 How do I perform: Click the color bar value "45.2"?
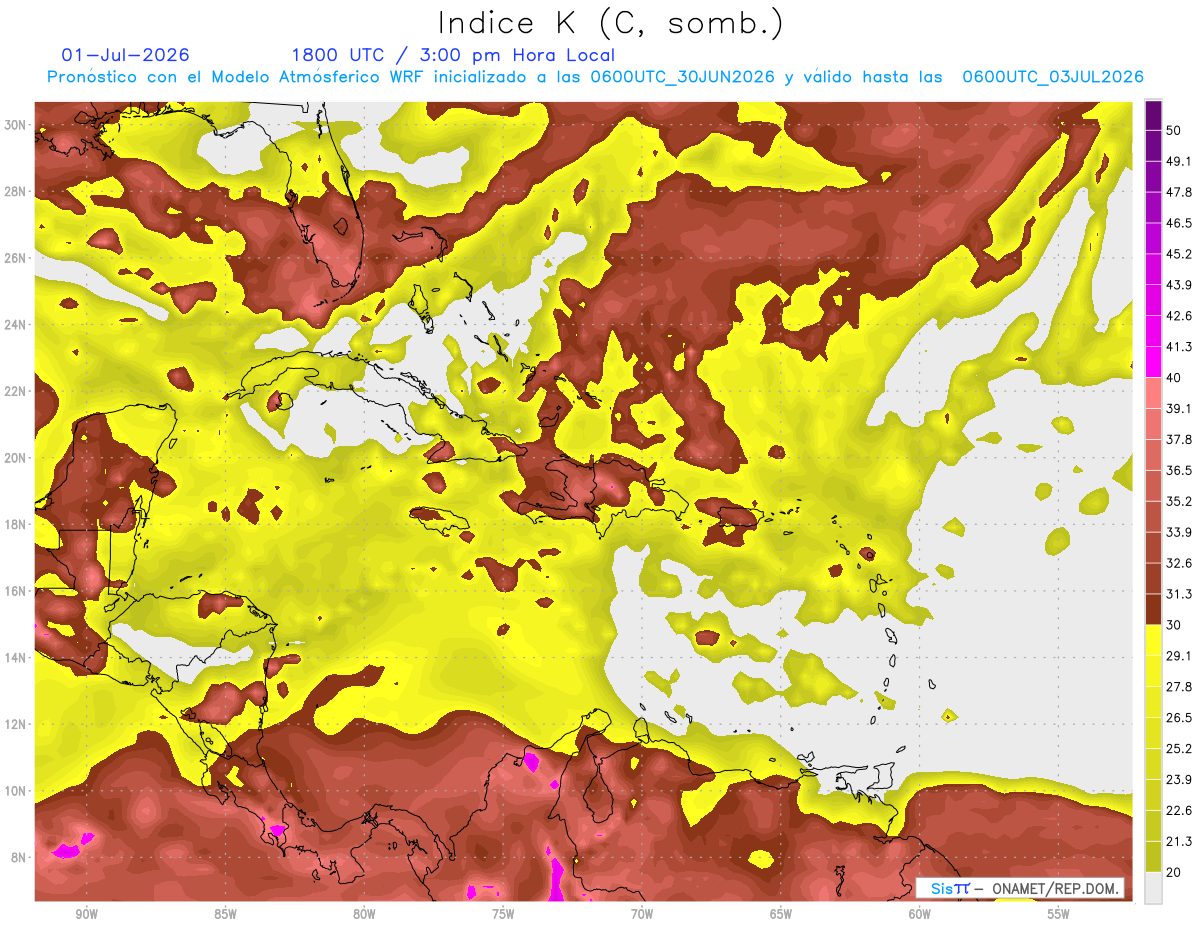point(1180,255)
